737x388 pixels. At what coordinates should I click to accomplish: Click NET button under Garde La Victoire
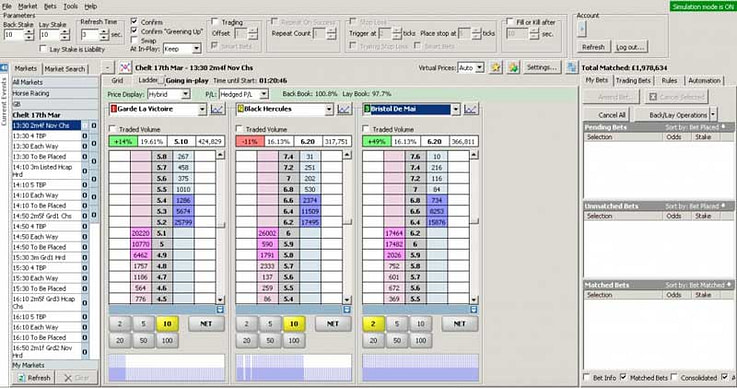point(206,324)
